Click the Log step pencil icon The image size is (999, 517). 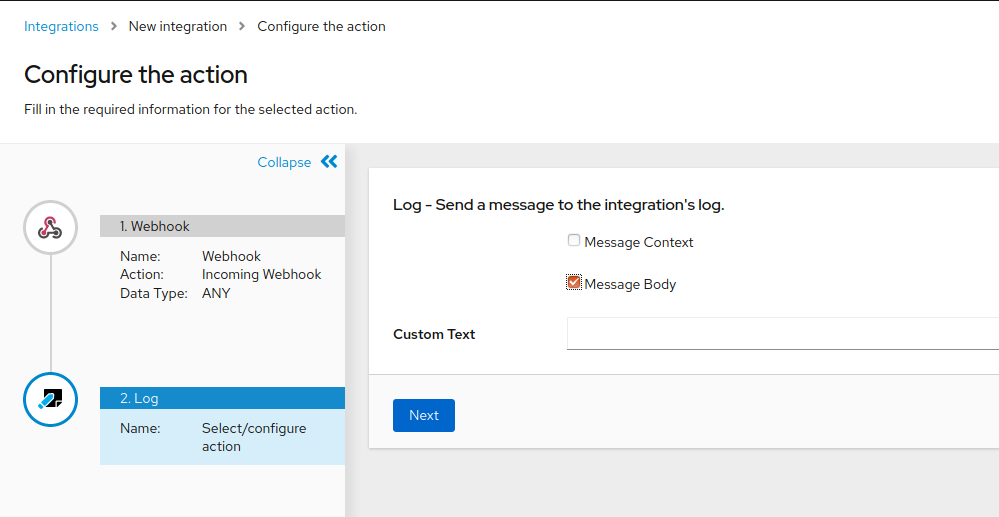coord(50,400)
